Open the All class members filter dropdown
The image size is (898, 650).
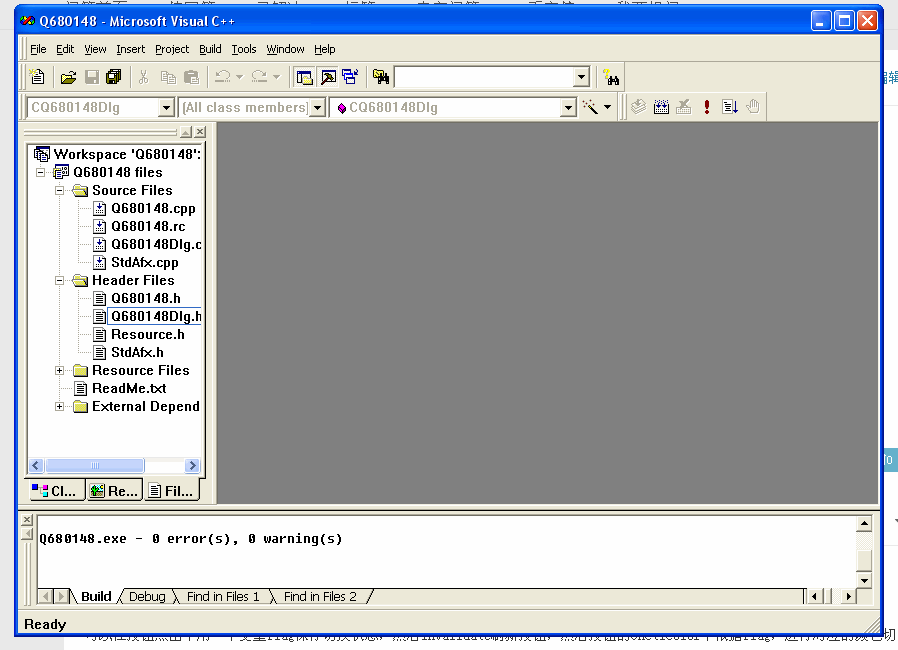click(318, 107)
